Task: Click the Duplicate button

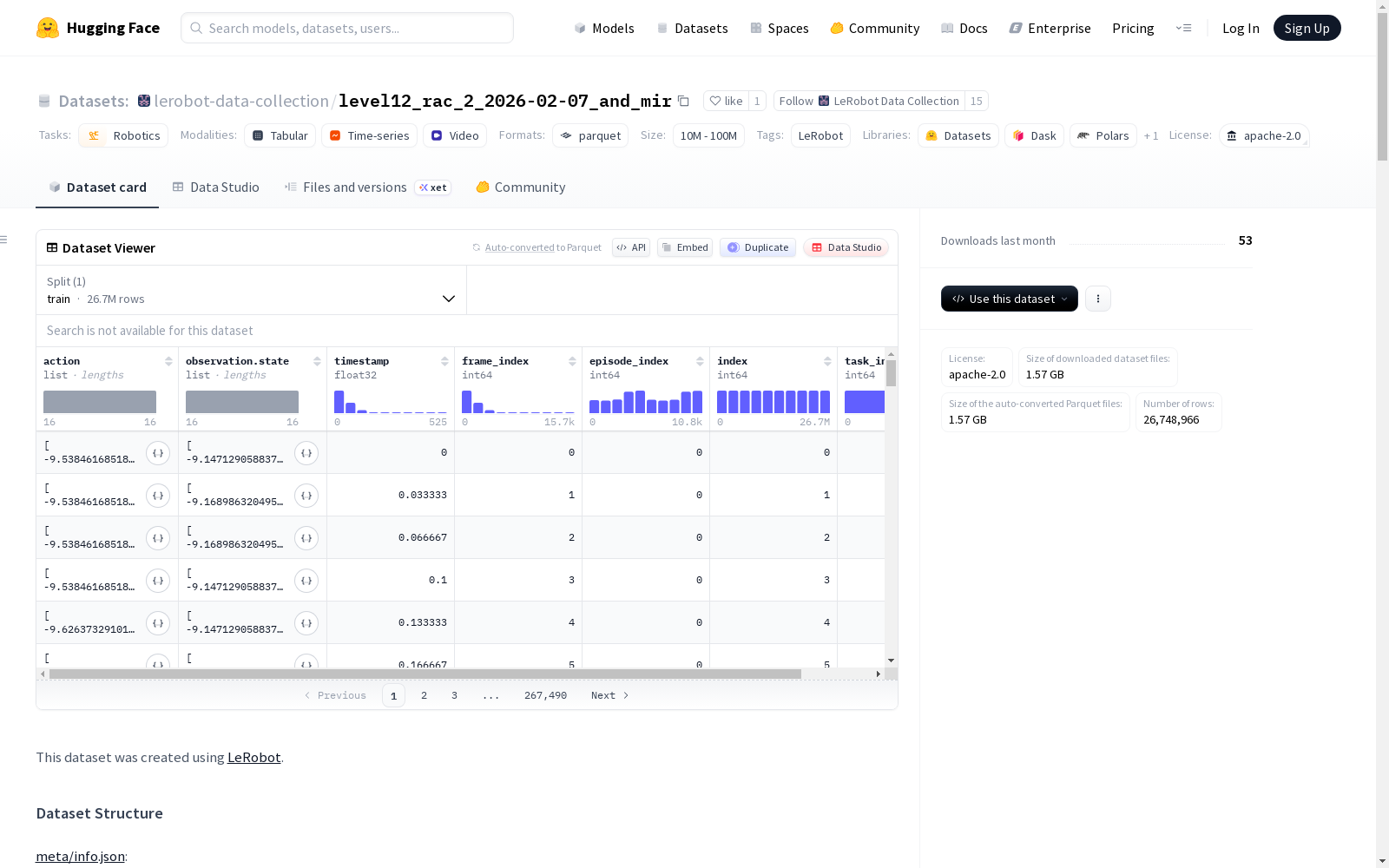Action: [x=758, y=247]
